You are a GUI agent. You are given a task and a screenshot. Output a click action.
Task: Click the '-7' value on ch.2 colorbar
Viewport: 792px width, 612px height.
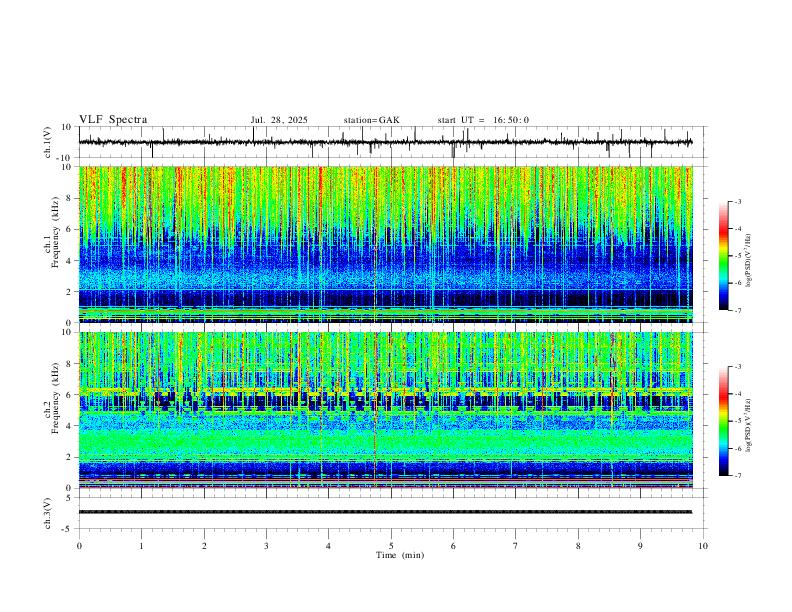[x=737, y=475]
